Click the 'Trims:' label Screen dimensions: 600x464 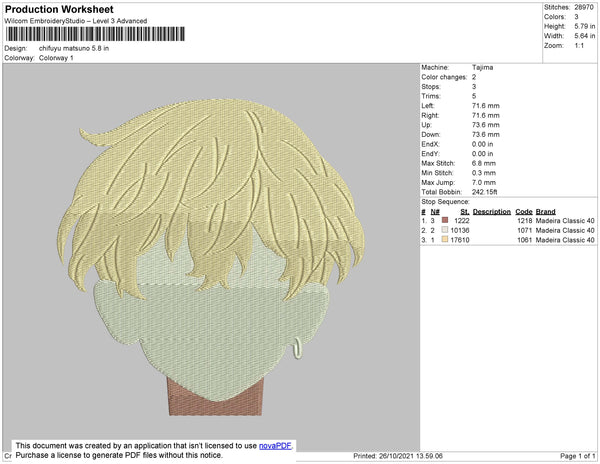(x=431, y=96)
